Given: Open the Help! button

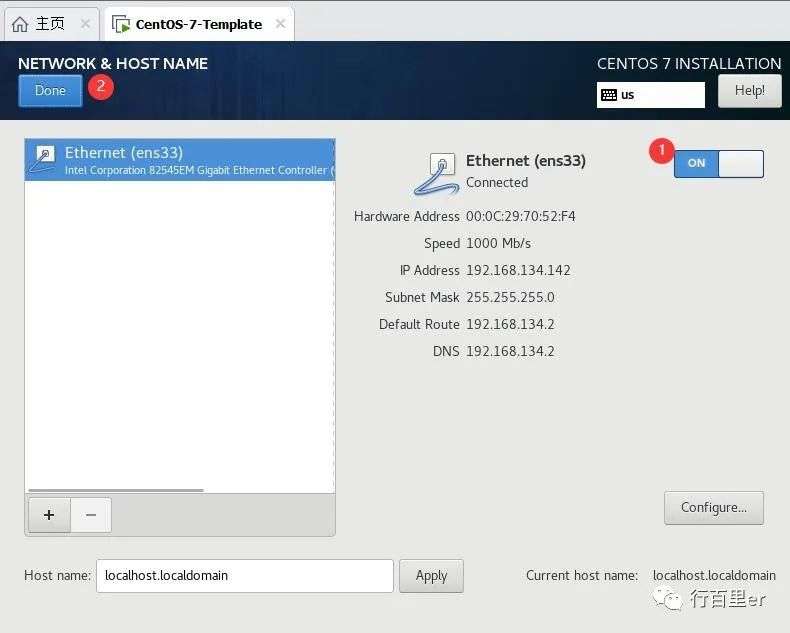Looking at the screenshot, I should 750,91.
